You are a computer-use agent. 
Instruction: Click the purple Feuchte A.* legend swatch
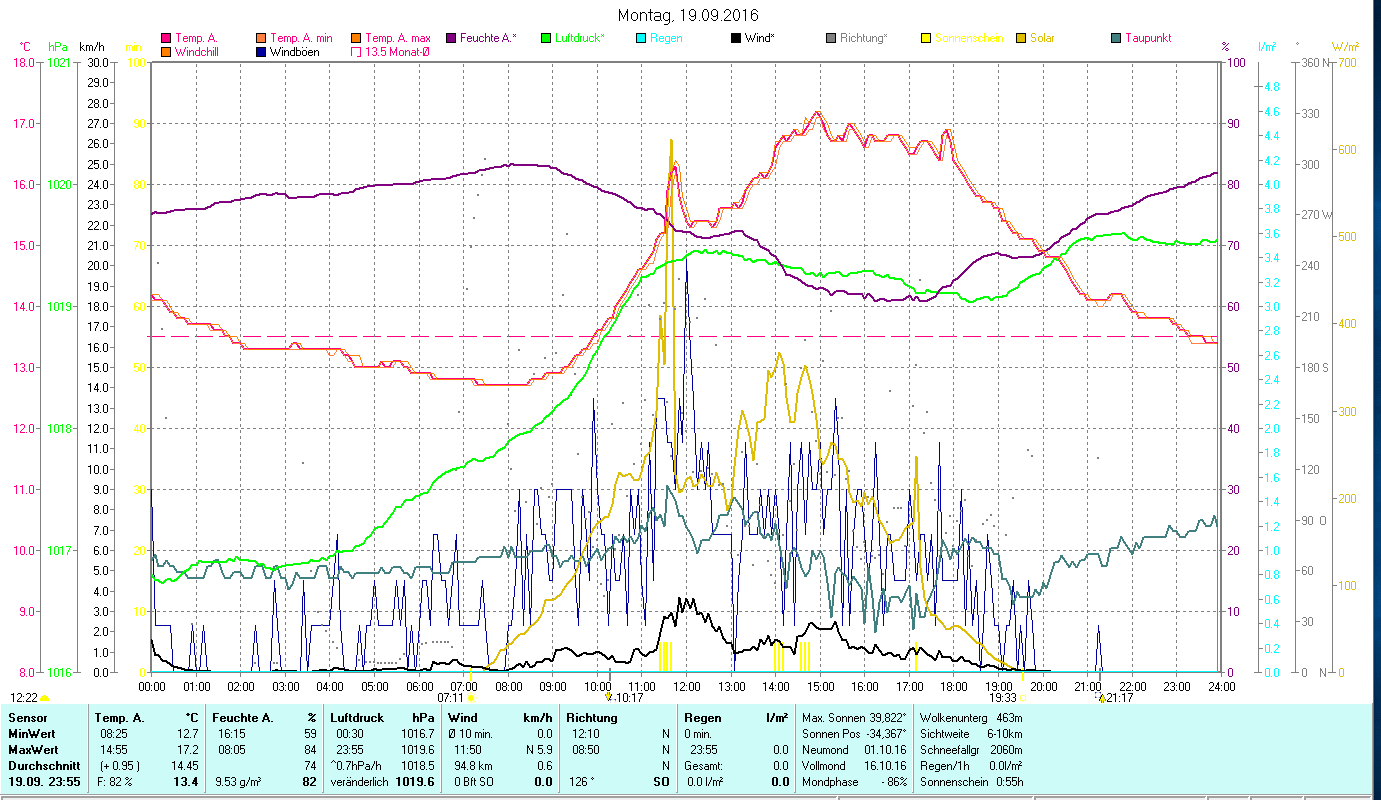[450, 38]
